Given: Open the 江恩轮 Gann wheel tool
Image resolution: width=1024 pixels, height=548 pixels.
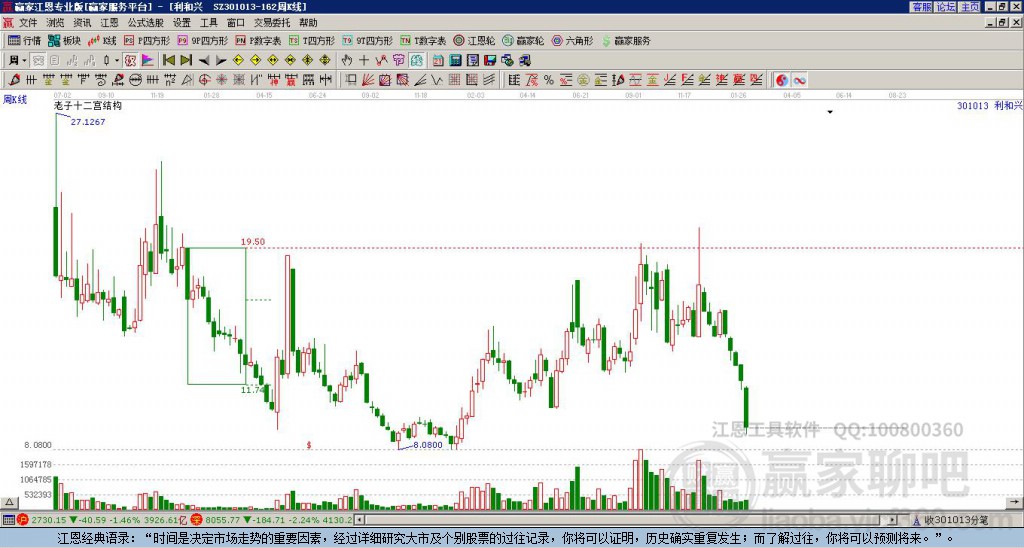Looking at the screenshot, I should point(474,40).
